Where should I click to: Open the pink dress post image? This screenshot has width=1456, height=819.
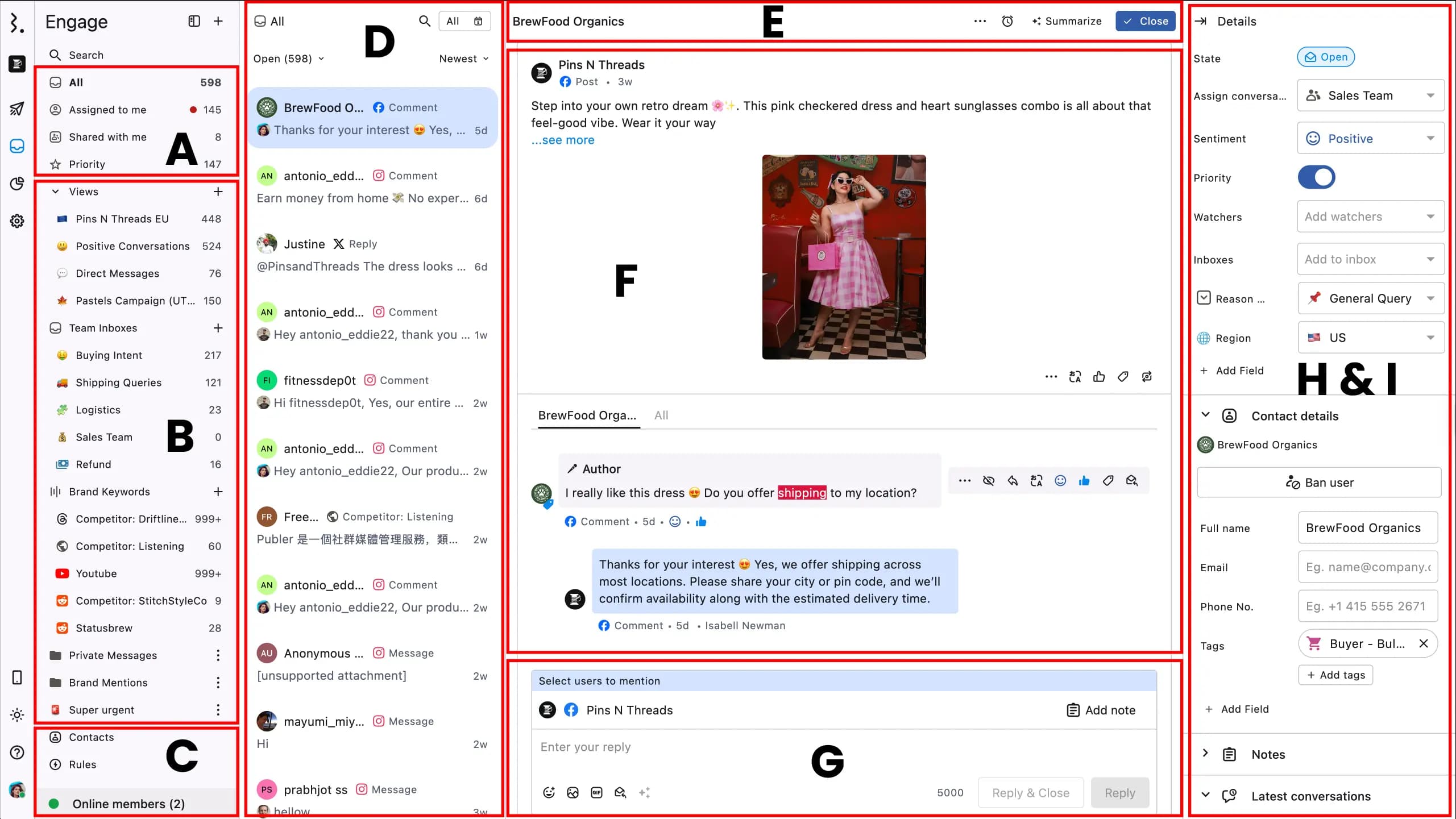point(844,257)
